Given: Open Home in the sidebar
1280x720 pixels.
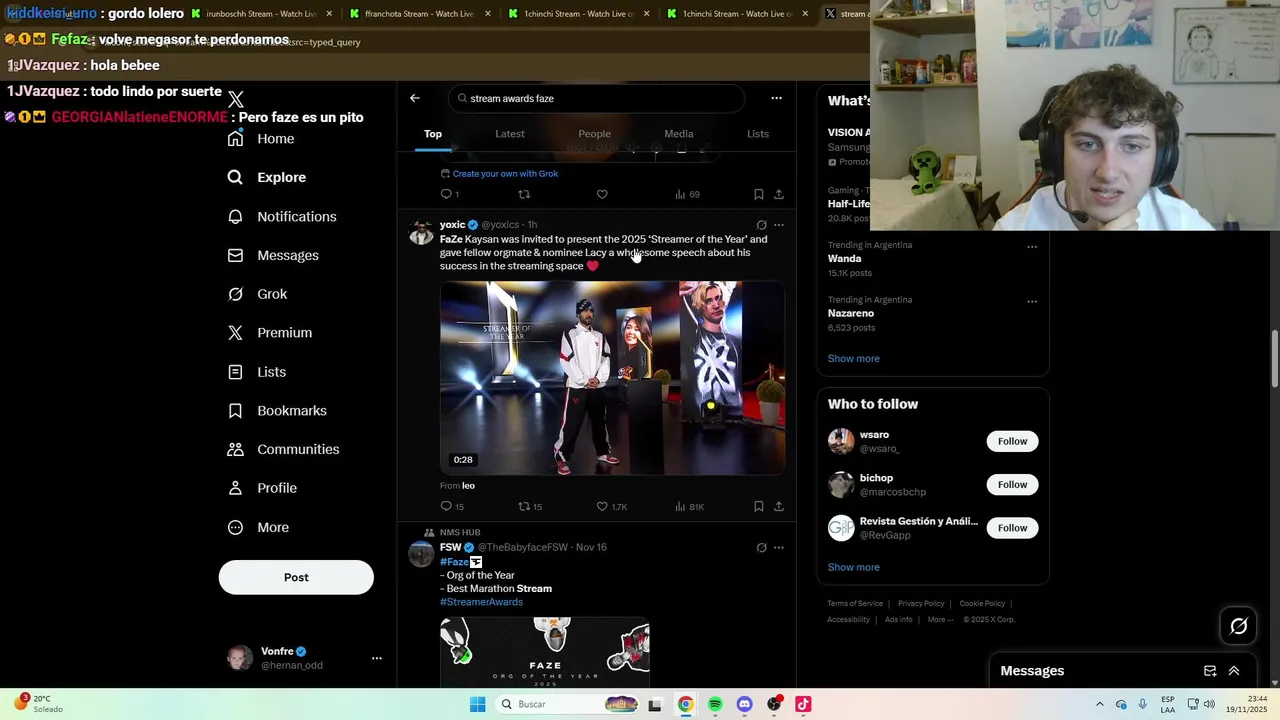Looking at the screenshot, I should point(261,139).
